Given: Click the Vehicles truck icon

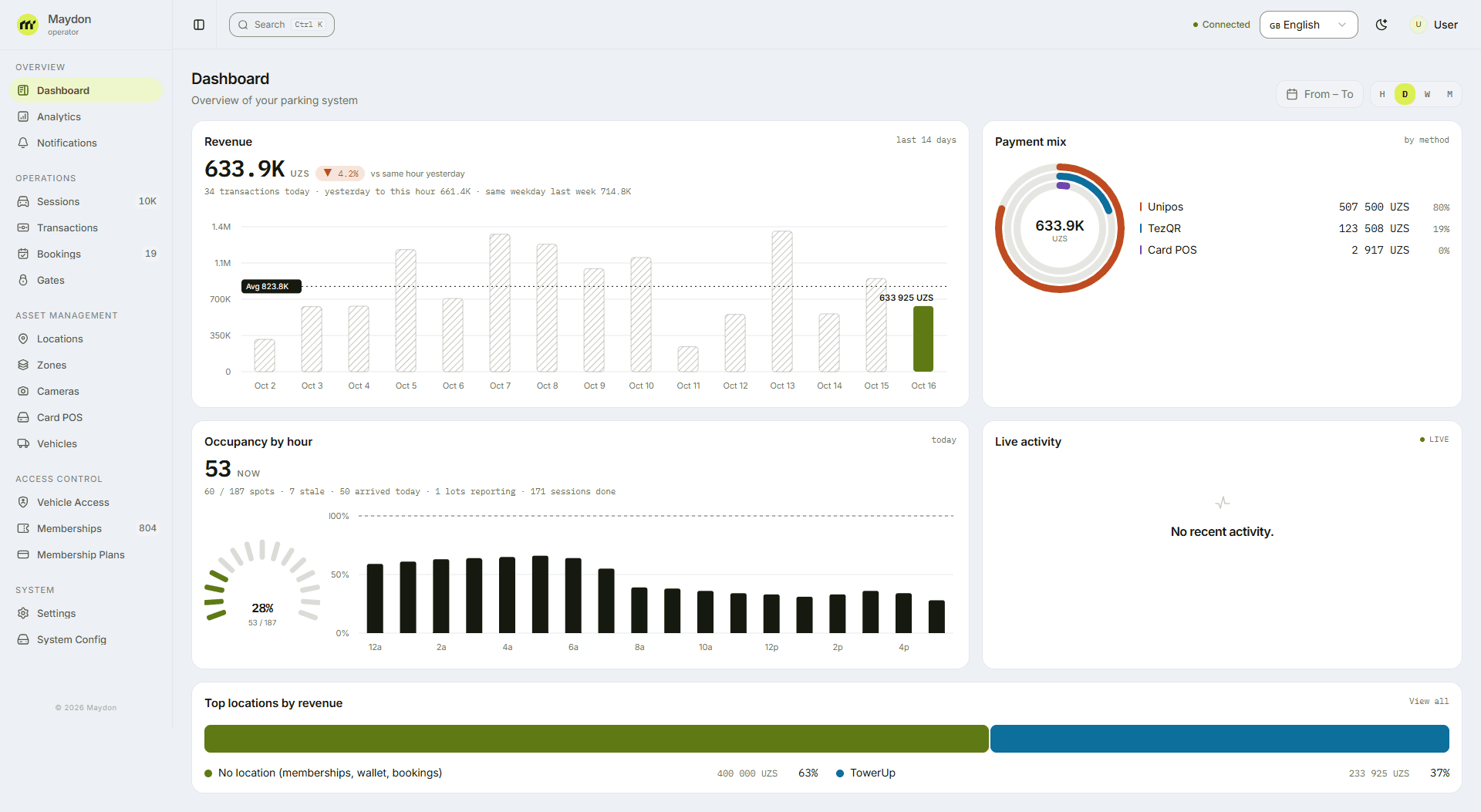Looking at the screenshot, I should [23, 443].
